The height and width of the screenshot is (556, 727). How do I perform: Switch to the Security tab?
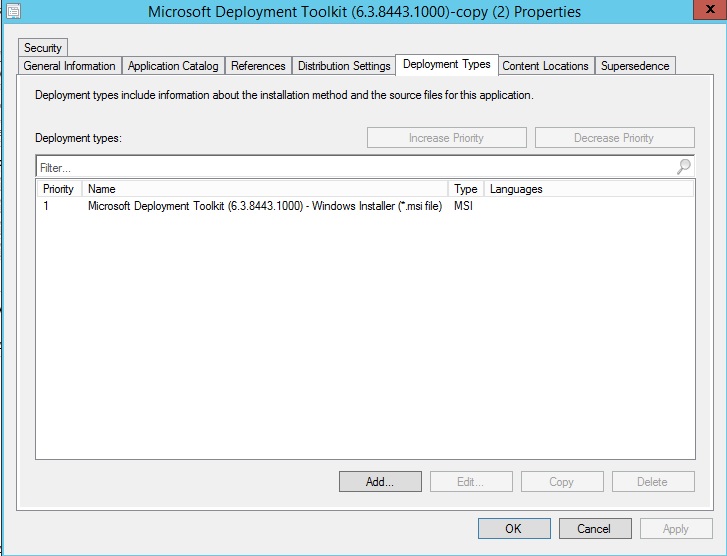click(43, 47)
